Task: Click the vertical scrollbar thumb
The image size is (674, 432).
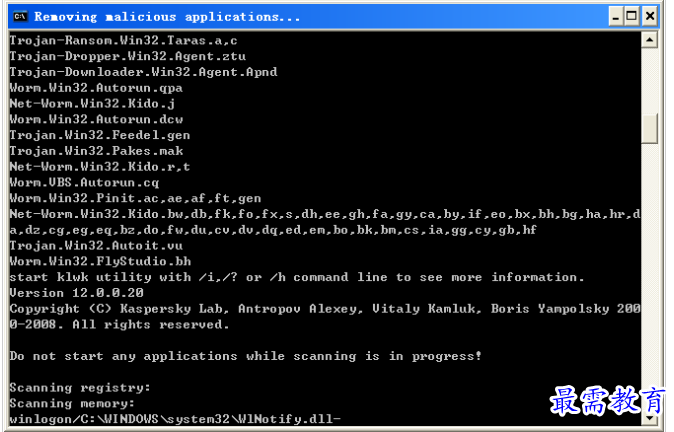Action: (649, 128)
